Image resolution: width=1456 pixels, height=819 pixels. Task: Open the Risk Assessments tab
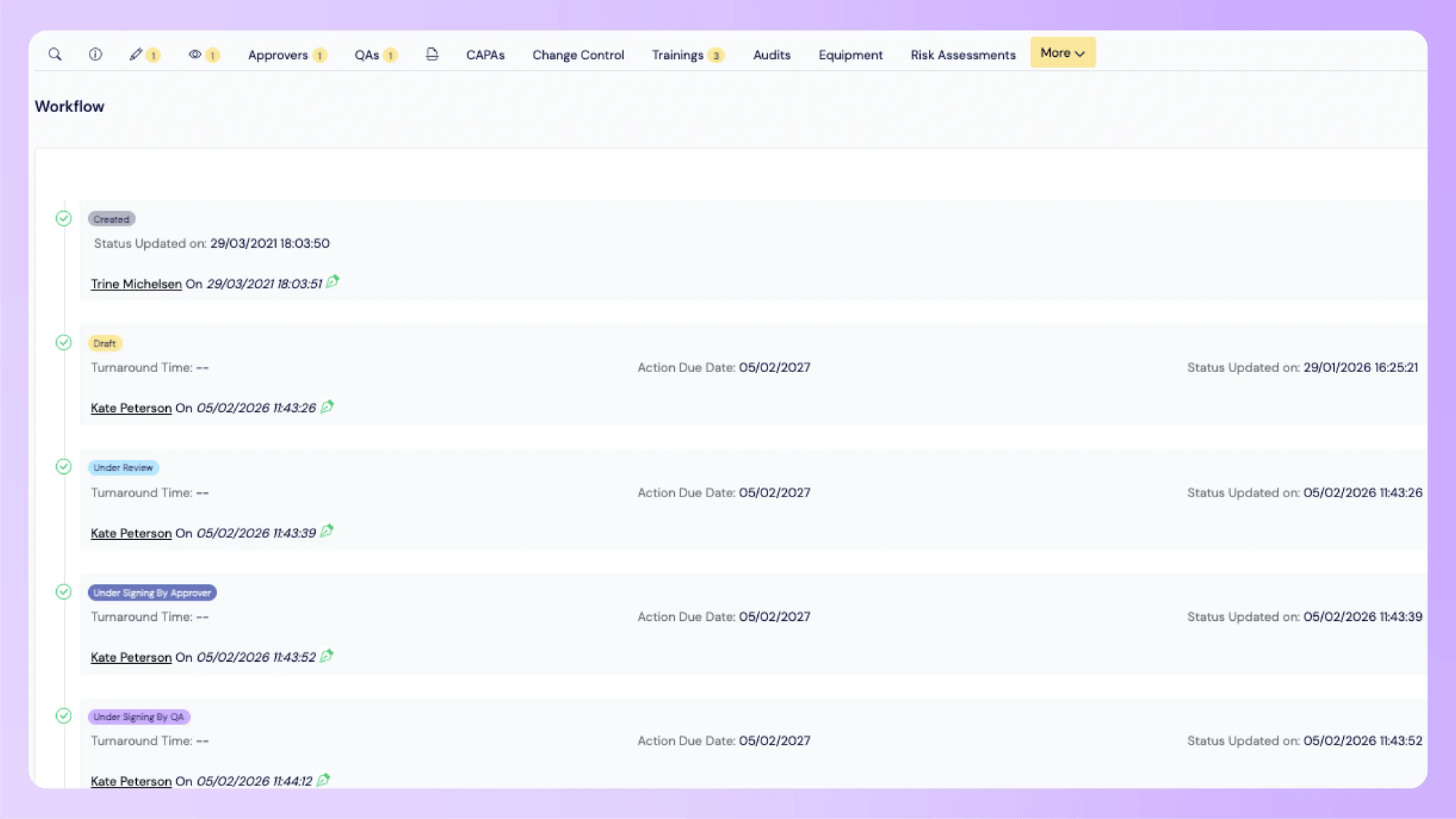[x=962, y=55]
